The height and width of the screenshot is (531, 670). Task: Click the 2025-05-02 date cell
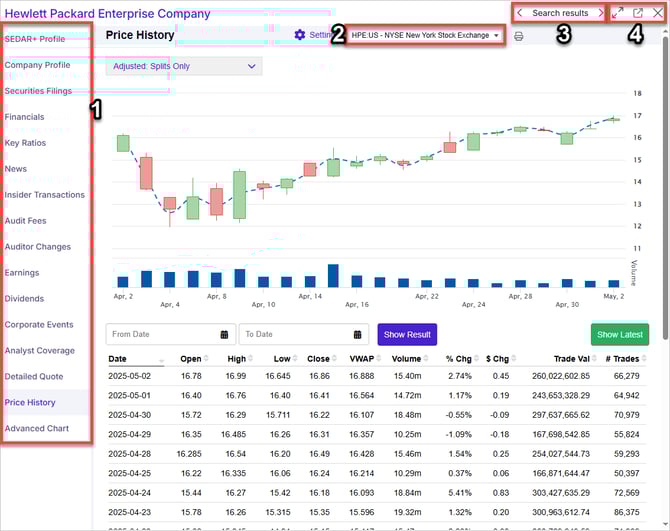click(129, 376)
